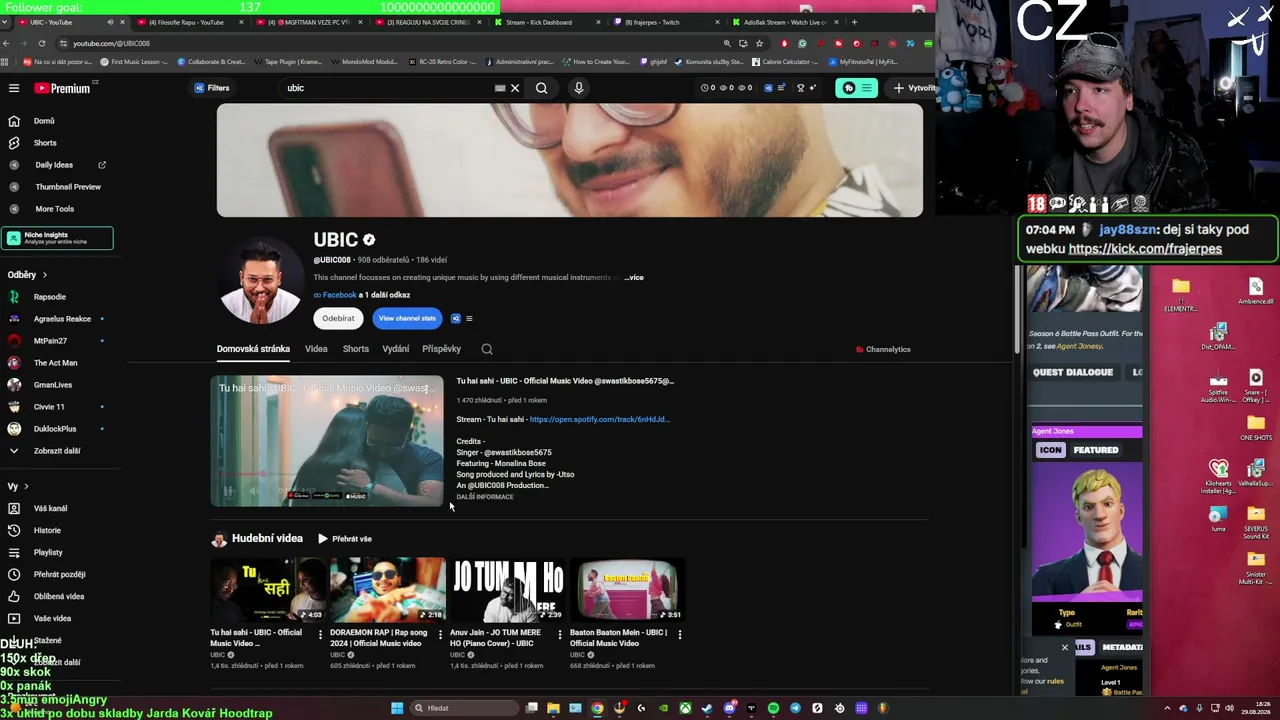Switch to the Stream - Kick Dashboard tab

(544, 22)
